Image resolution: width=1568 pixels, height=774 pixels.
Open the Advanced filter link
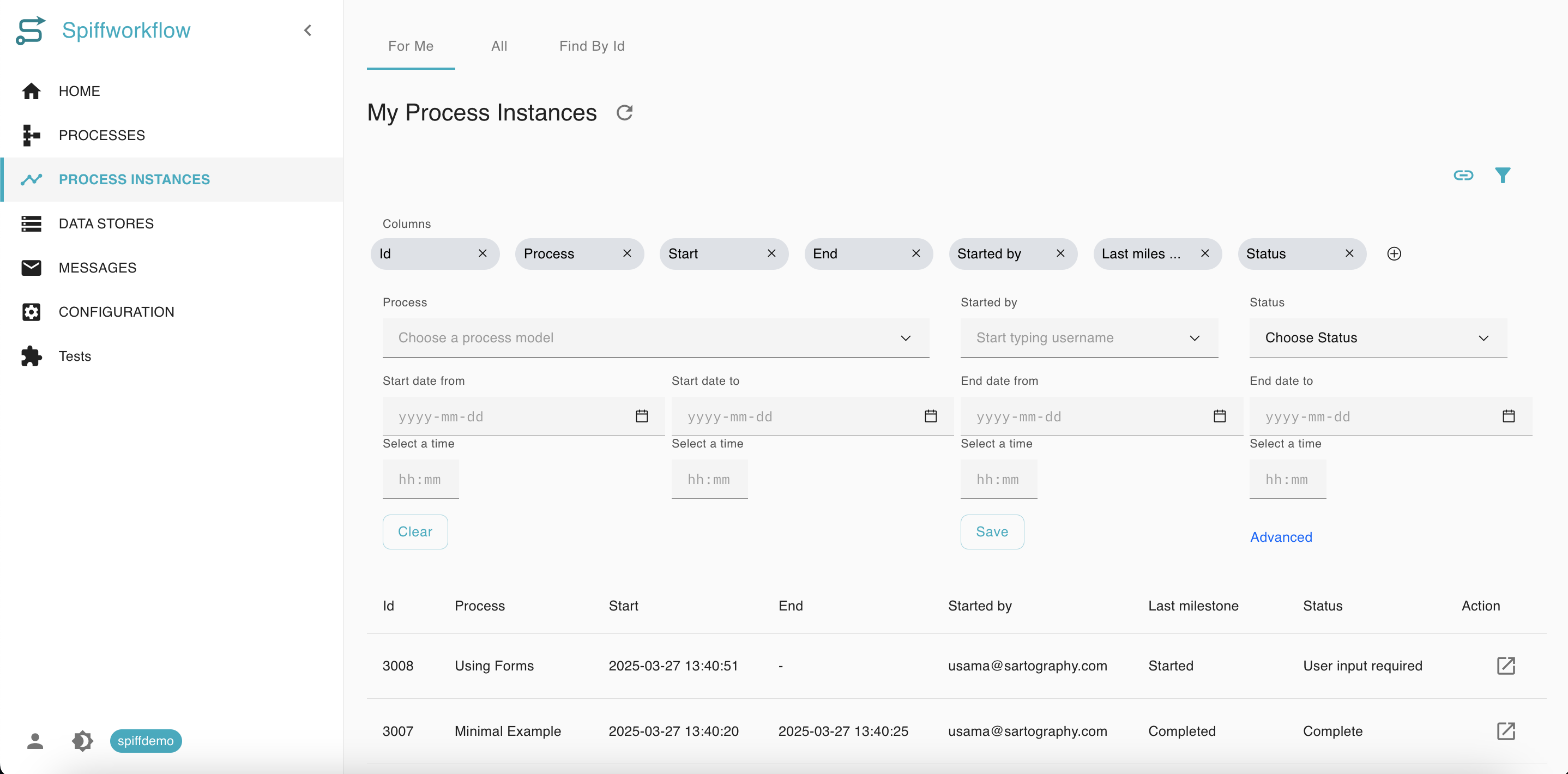[1281, 537]
